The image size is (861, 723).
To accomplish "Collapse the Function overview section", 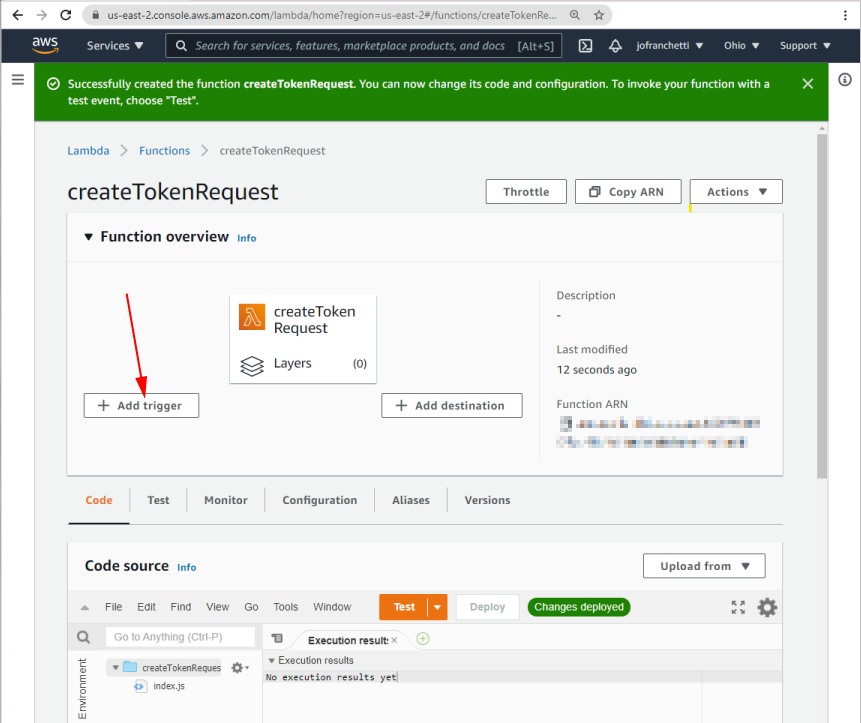I will click(86, 236).
